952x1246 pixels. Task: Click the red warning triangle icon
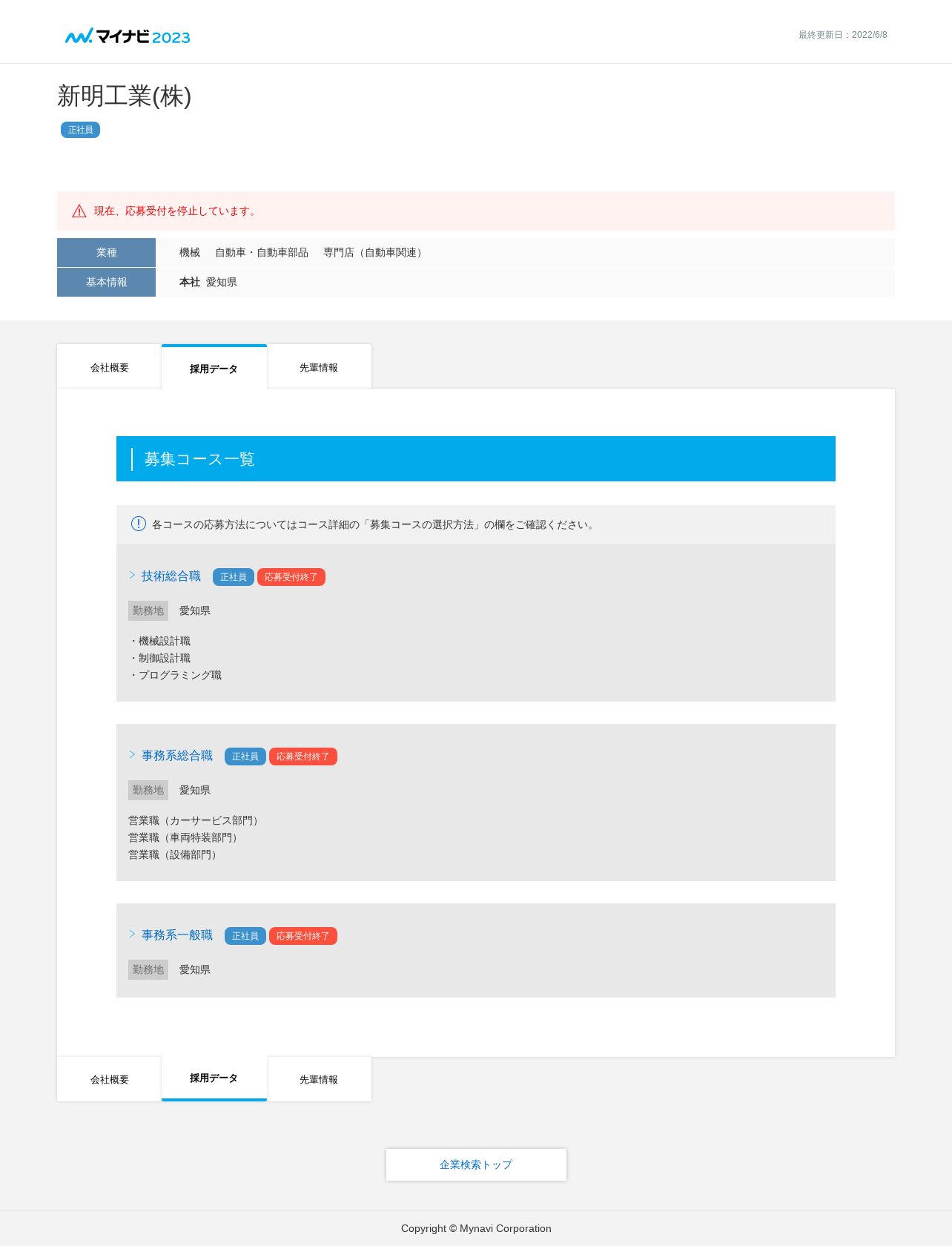tap(79, 211)
